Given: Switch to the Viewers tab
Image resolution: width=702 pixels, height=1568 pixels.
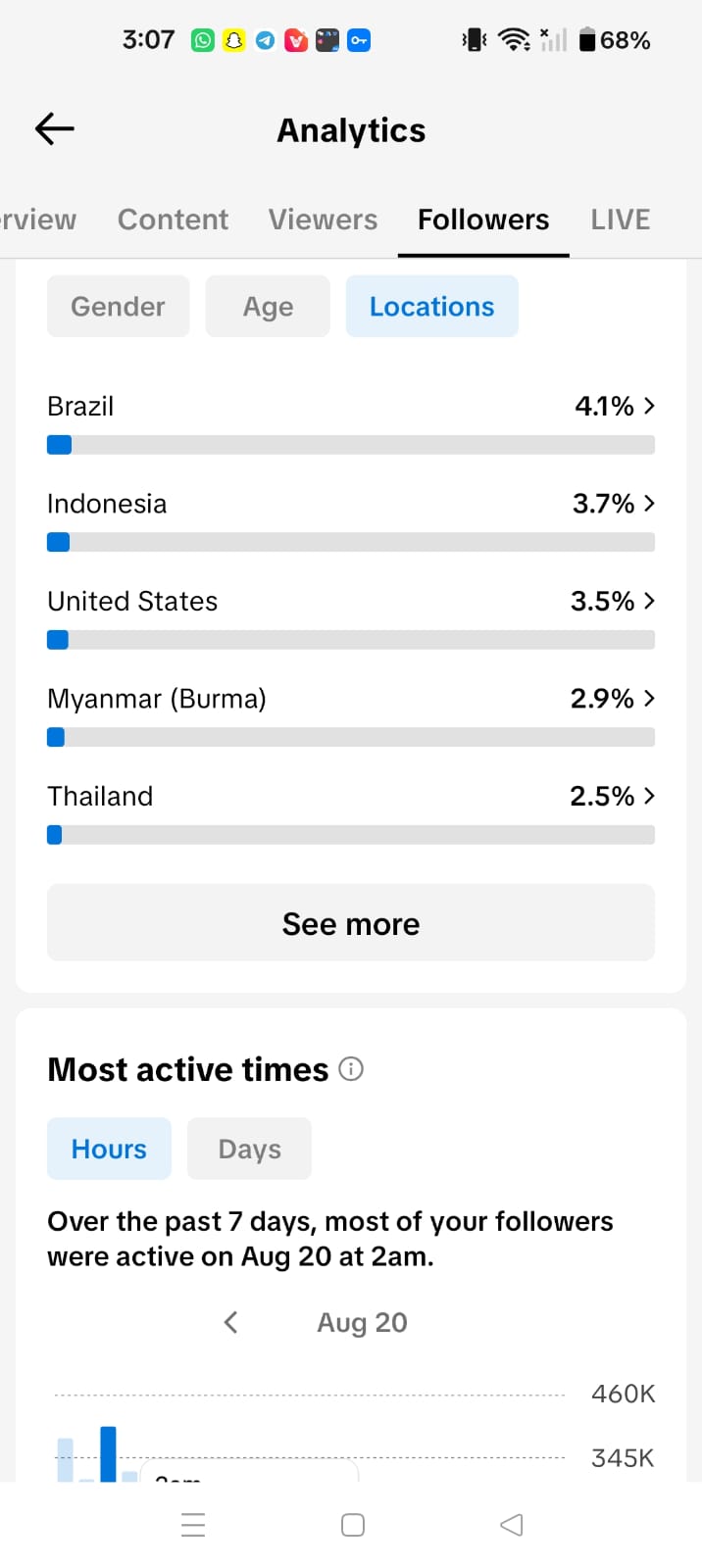Looking at the screenshot, I should (x=323, y=220).
